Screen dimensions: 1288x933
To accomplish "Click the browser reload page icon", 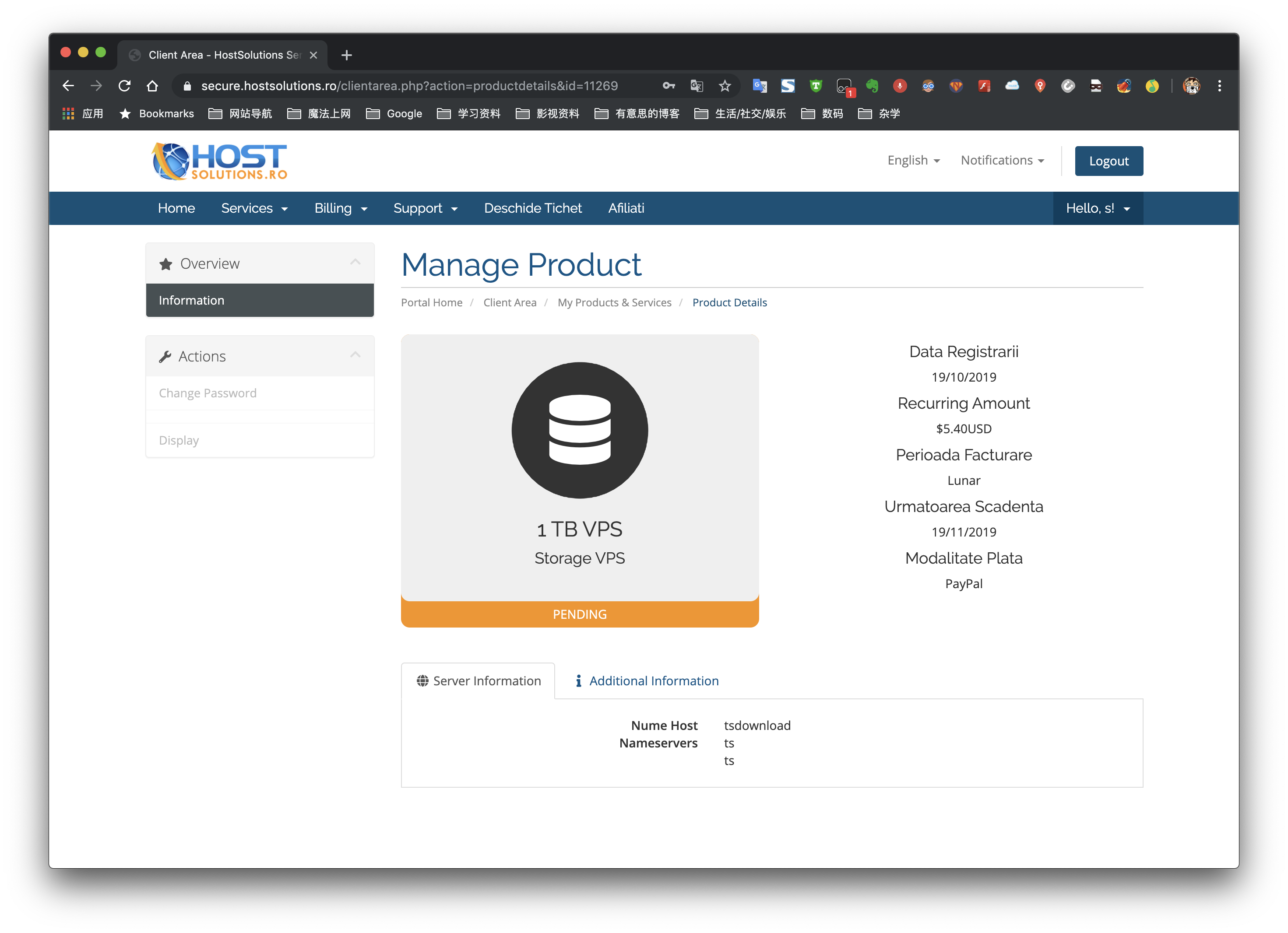I will 124,86.
